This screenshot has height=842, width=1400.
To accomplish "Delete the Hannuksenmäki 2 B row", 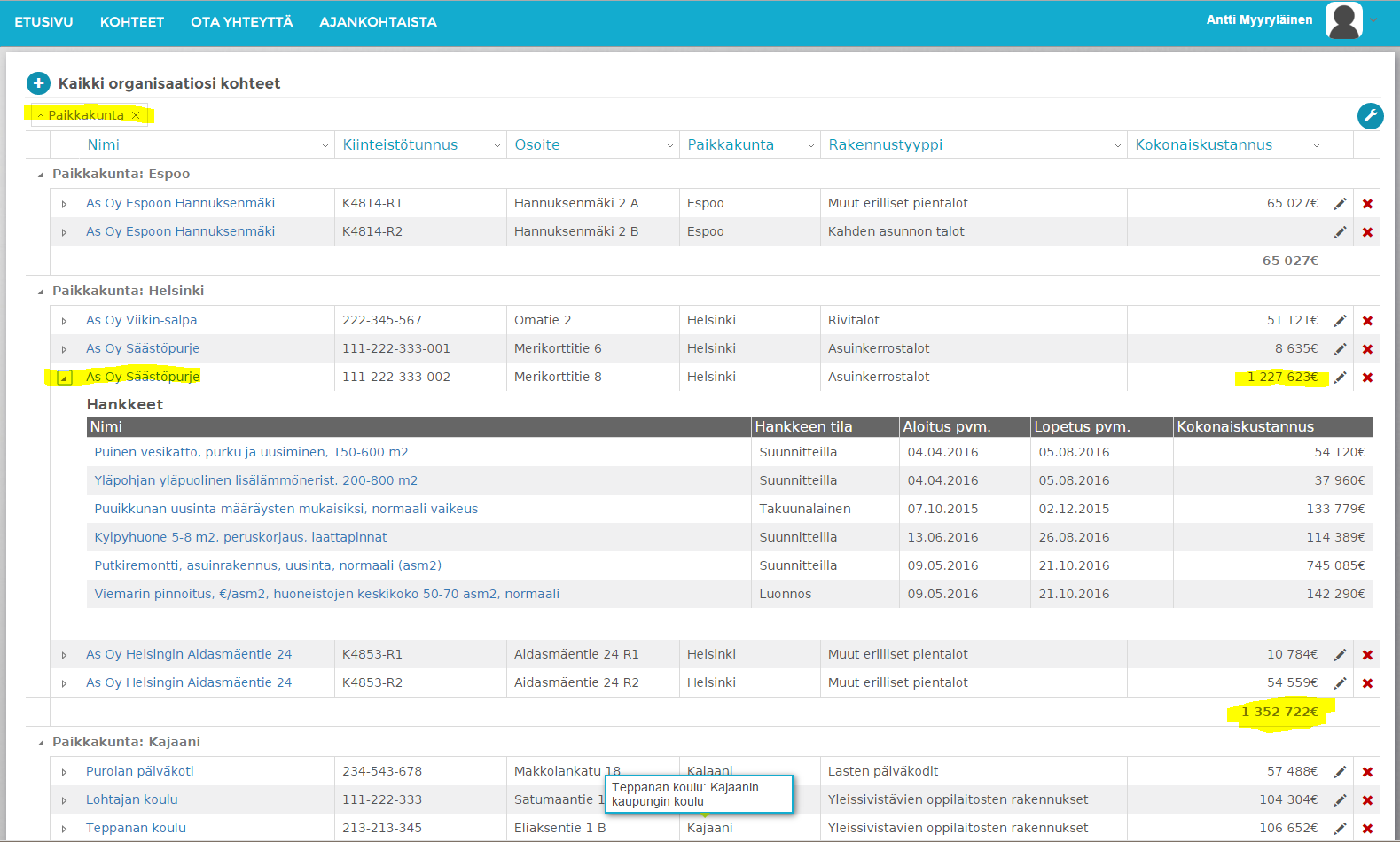I will click(x=1367, y=232).
